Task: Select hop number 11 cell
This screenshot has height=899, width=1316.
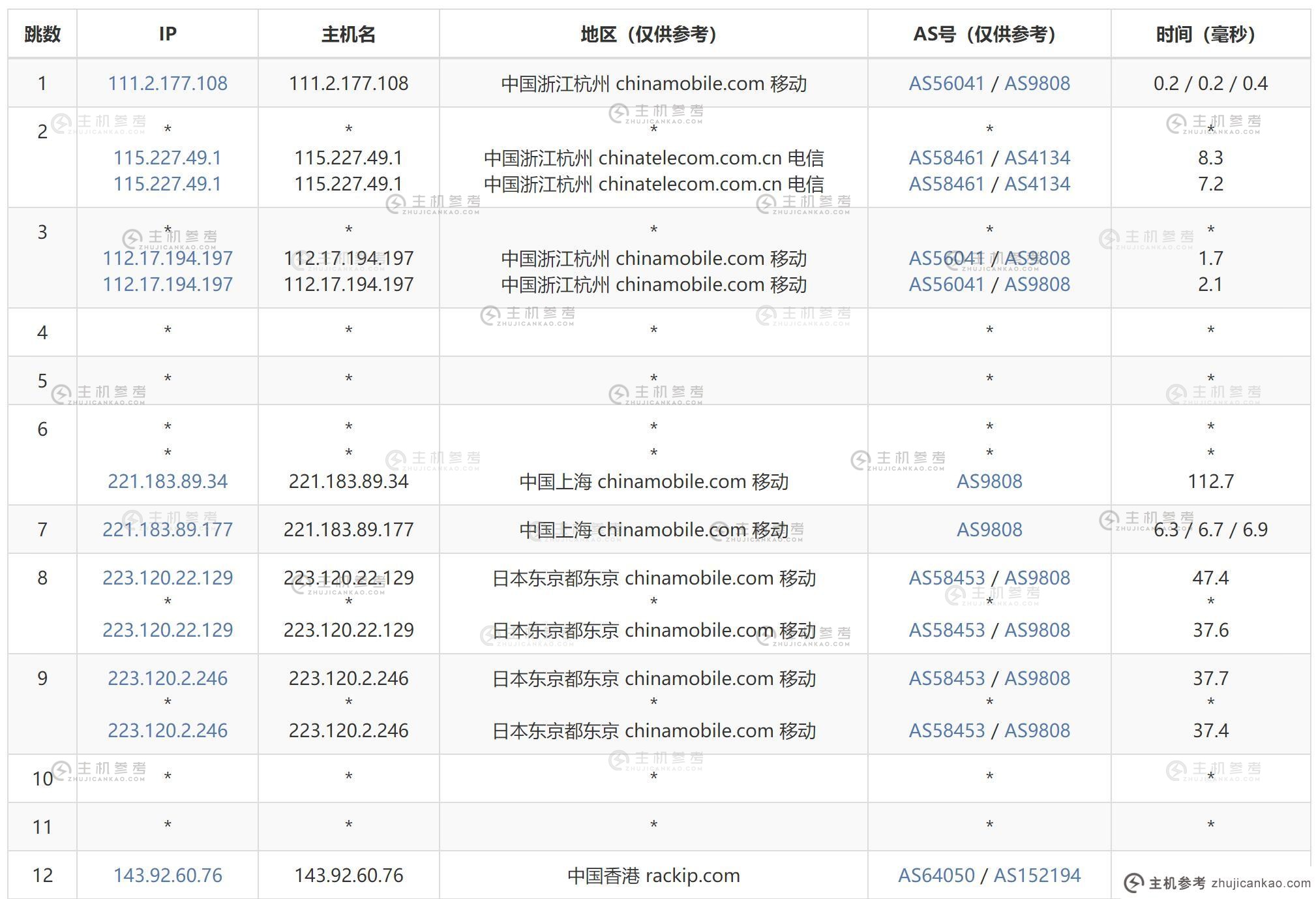Action: 42,827
